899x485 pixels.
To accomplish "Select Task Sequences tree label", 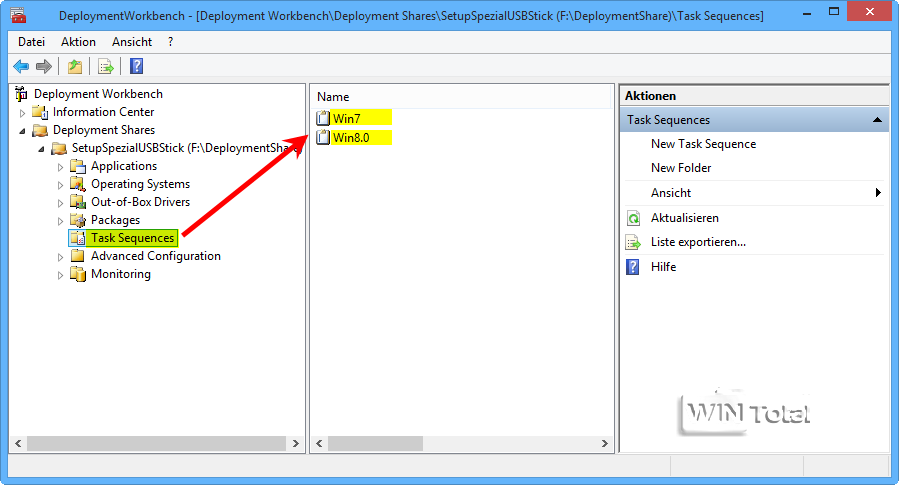I will (132, 238).
